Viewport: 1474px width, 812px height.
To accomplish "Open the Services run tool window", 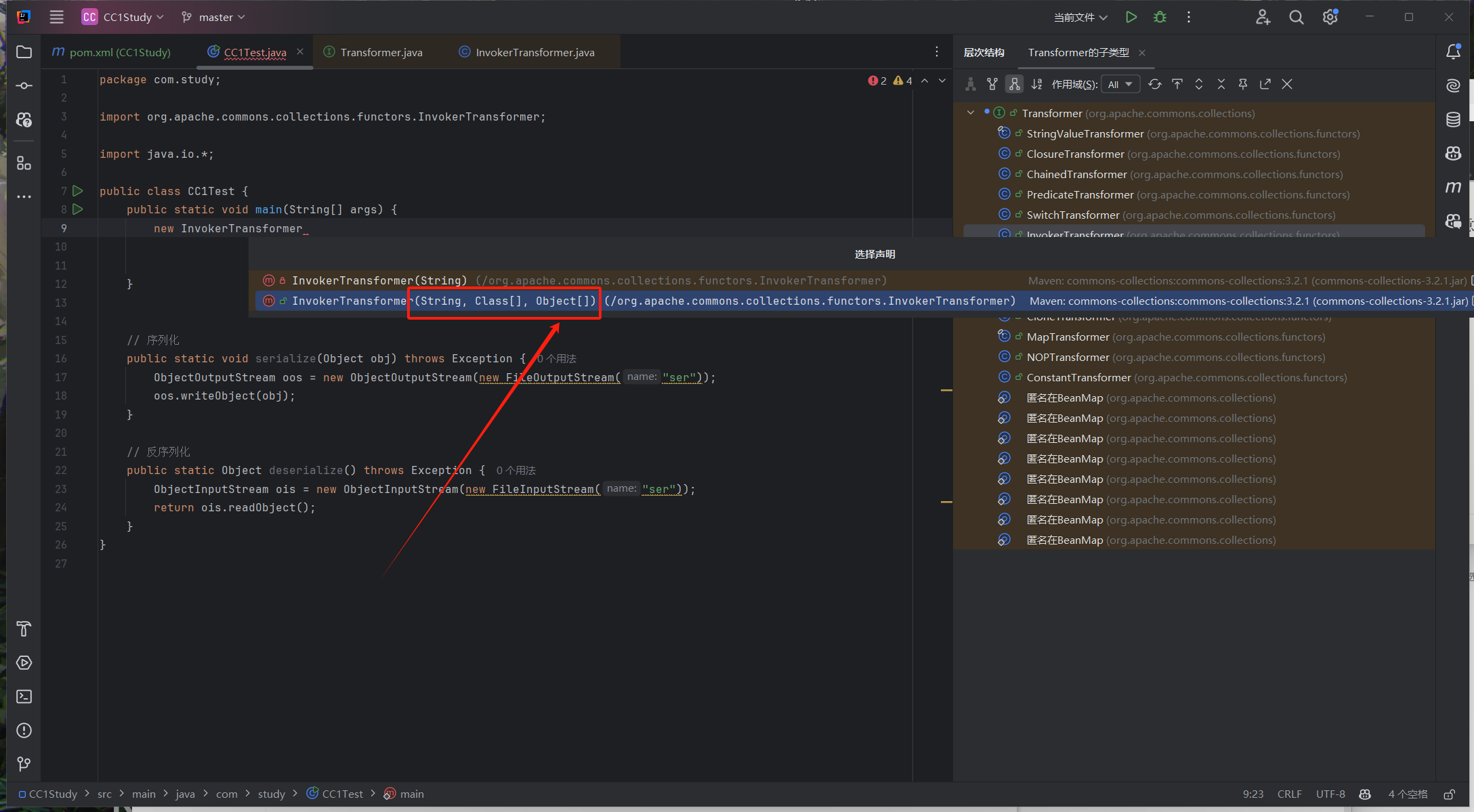I will coord(24,663).
